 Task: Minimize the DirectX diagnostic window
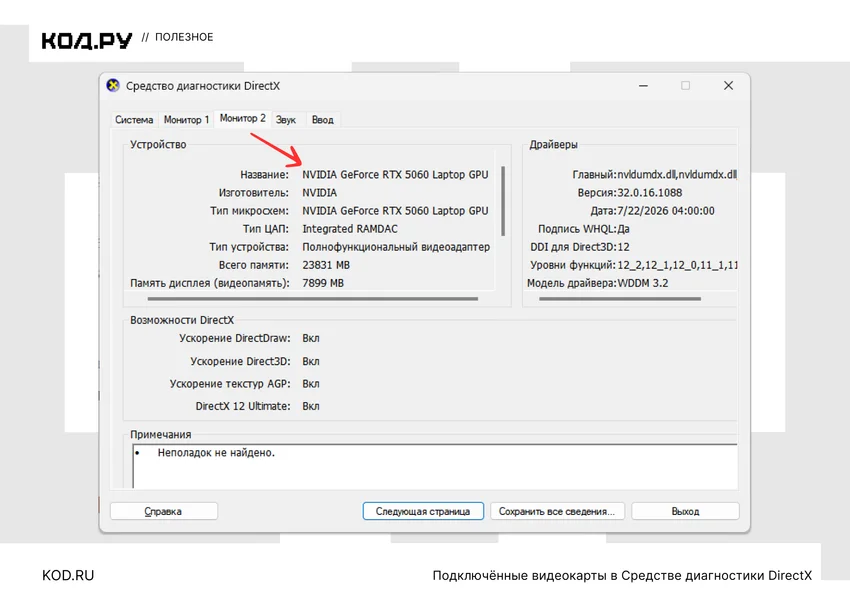click(x=643, y=86)
